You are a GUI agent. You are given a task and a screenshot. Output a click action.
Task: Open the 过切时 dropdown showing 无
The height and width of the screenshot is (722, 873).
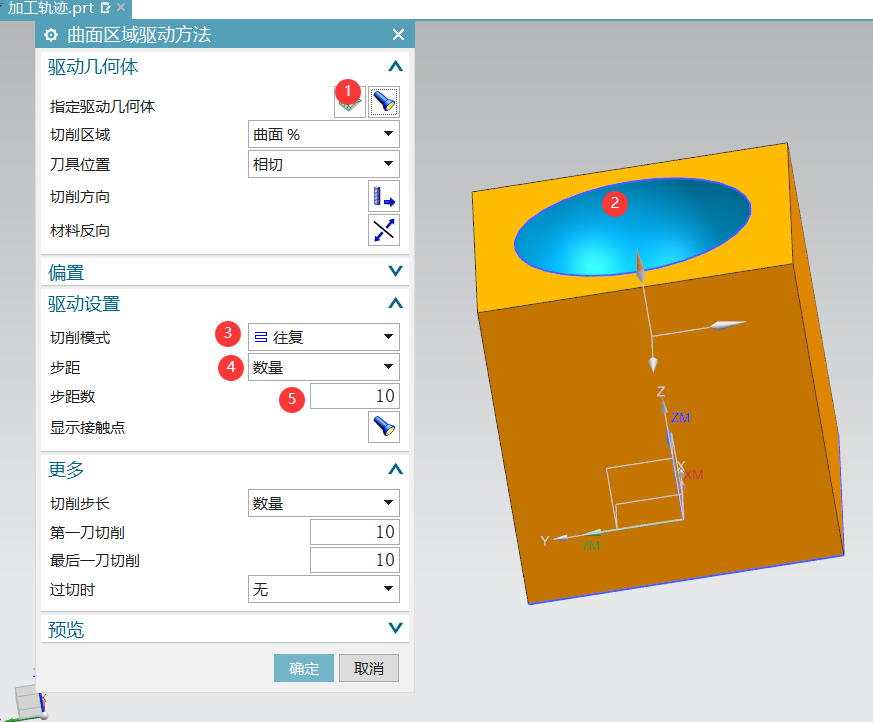[323, 590]
